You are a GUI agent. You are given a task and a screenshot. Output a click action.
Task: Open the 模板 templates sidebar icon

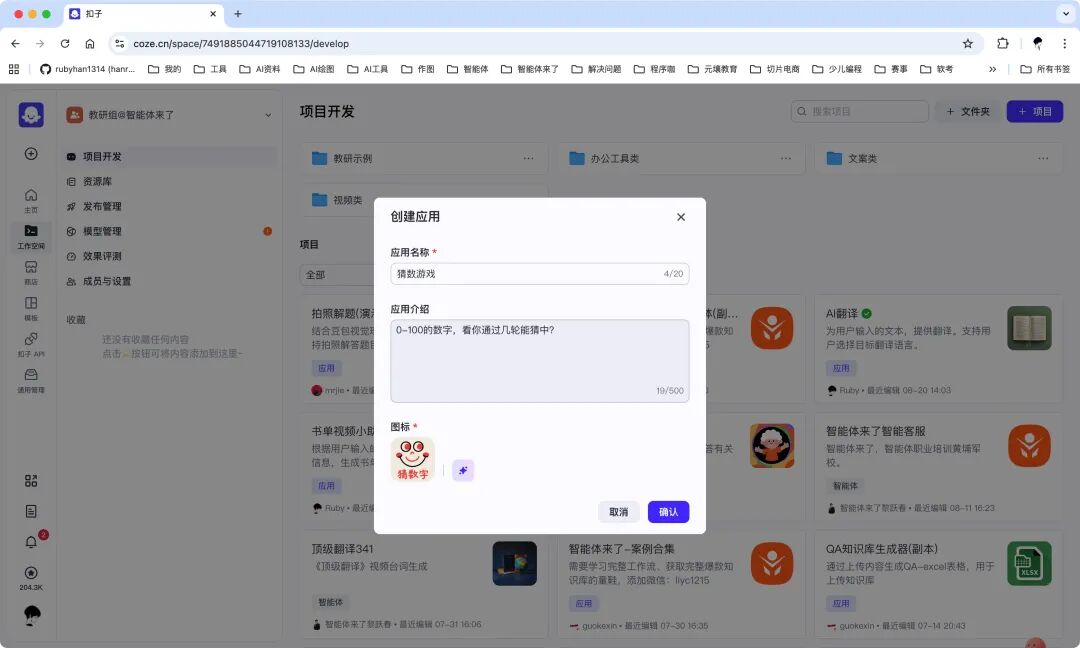pos(31,309)
